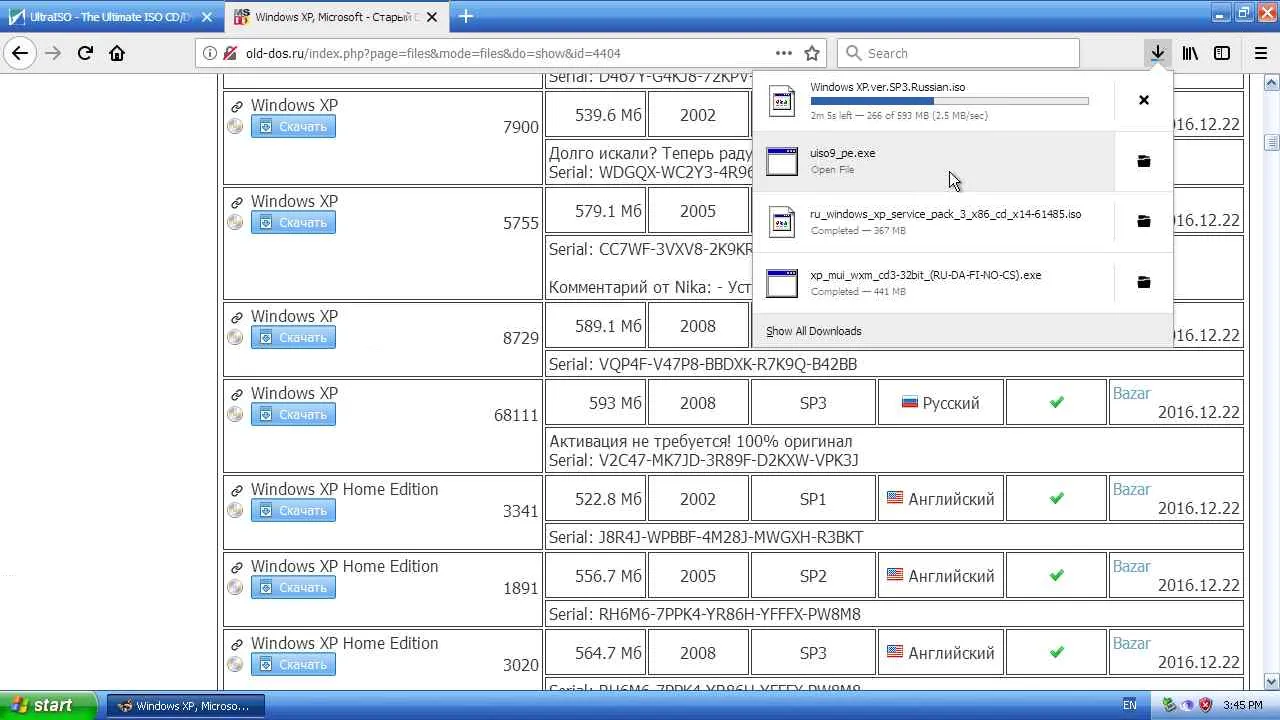Close the UltraISO tab

pos(208,17)
